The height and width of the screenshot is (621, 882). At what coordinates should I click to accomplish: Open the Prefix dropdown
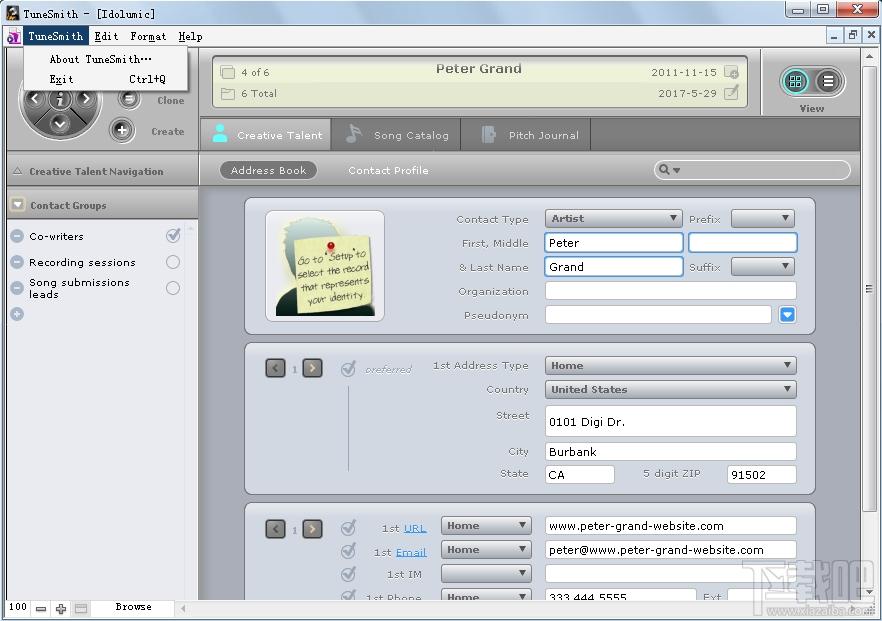pos(763,219)
